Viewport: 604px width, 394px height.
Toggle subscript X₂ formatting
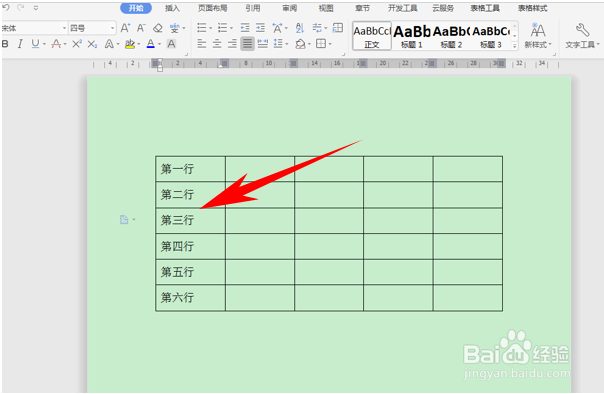coord(92,44)
